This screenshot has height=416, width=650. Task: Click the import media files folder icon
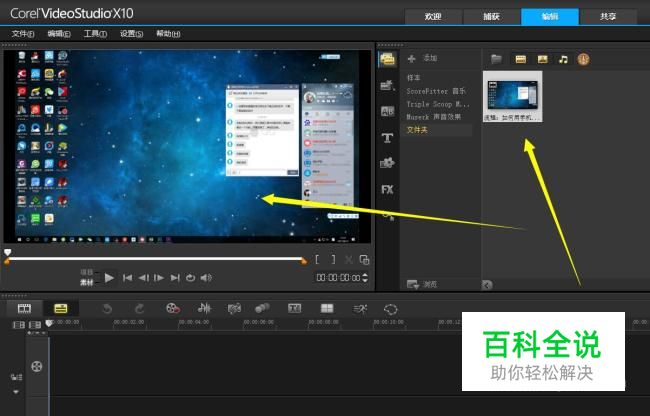pos(496,59)
